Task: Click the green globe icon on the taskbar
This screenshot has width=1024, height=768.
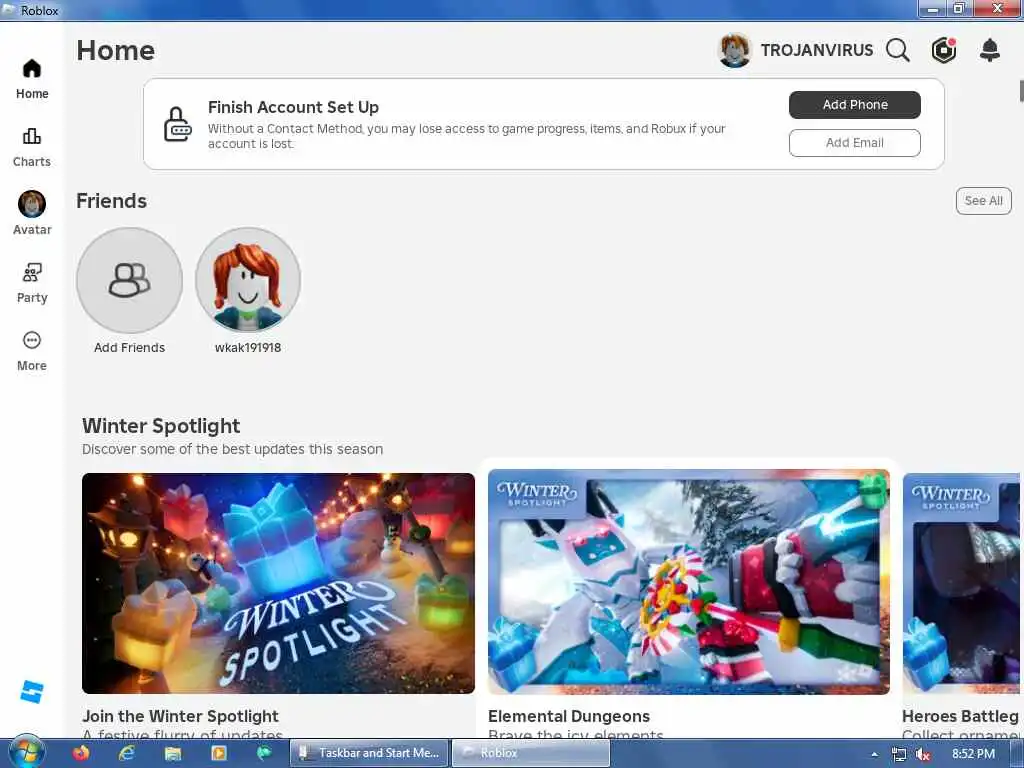Action: click(264, 753)
